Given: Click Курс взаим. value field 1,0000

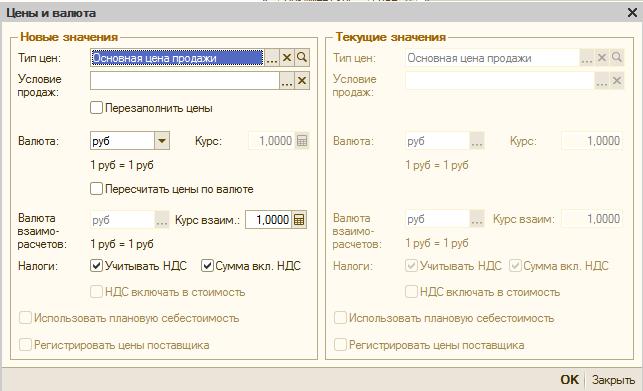Looking at the screenshot, I should click(269, 220).
